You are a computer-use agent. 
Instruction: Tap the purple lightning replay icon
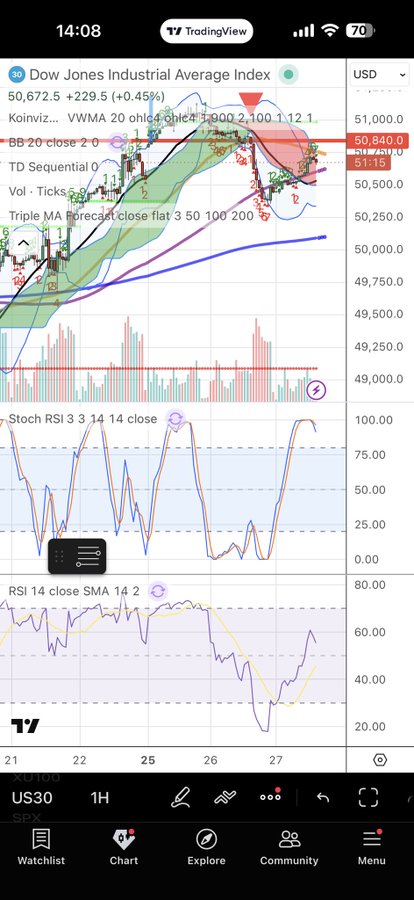[x=316, y=390]
